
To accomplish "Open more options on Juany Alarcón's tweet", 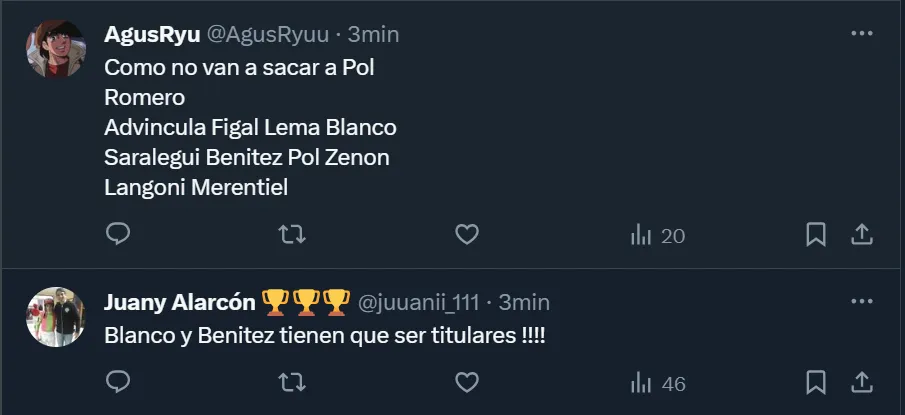I will 861,300.
